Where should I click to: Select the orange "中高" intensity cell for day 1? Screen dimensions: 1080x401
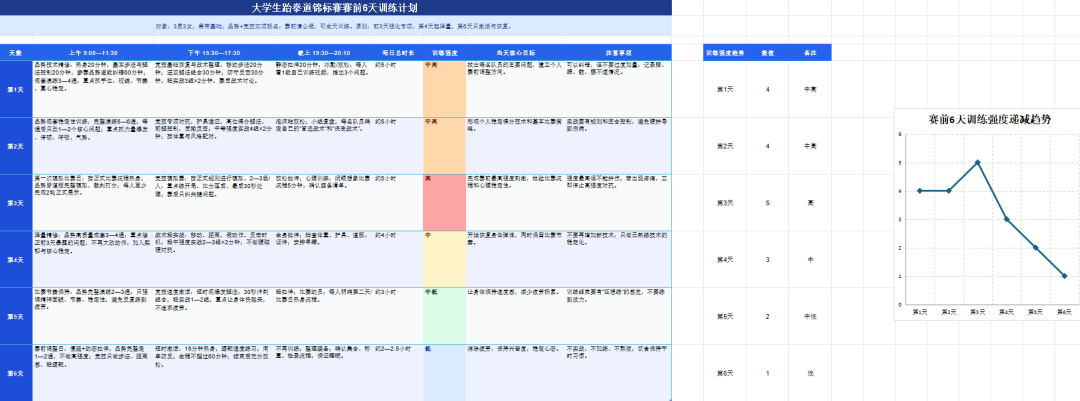[444, 89]
